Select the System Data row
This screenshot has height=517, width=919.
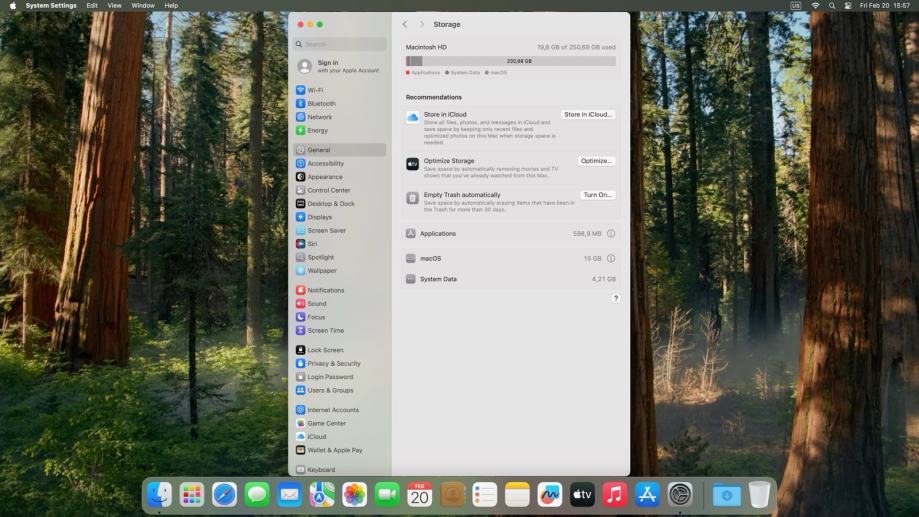510,280
